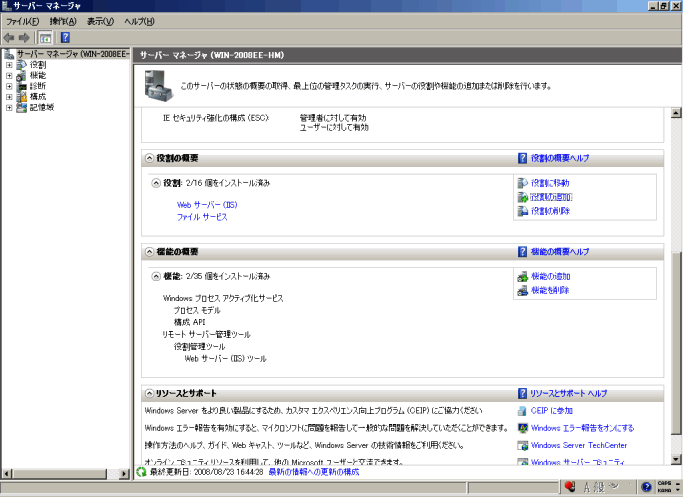
Task: Click the 役割の概要ヘルプ help icon
Action: tap(522, 158)
